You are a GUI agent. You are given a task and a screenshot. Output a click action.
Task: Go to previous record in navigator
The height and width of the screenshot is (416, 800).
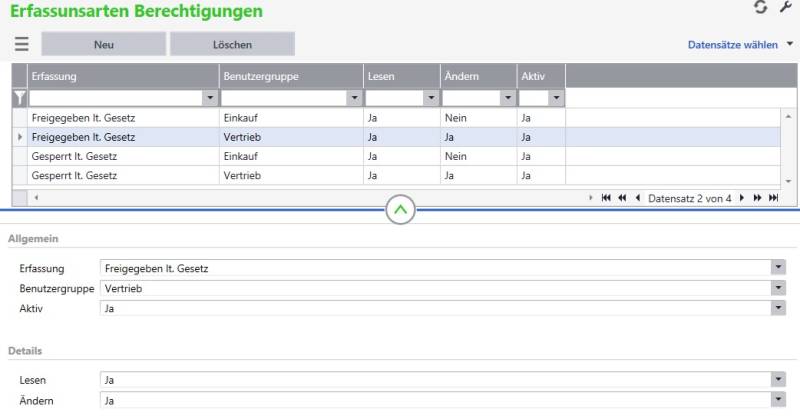pos(638,198)
